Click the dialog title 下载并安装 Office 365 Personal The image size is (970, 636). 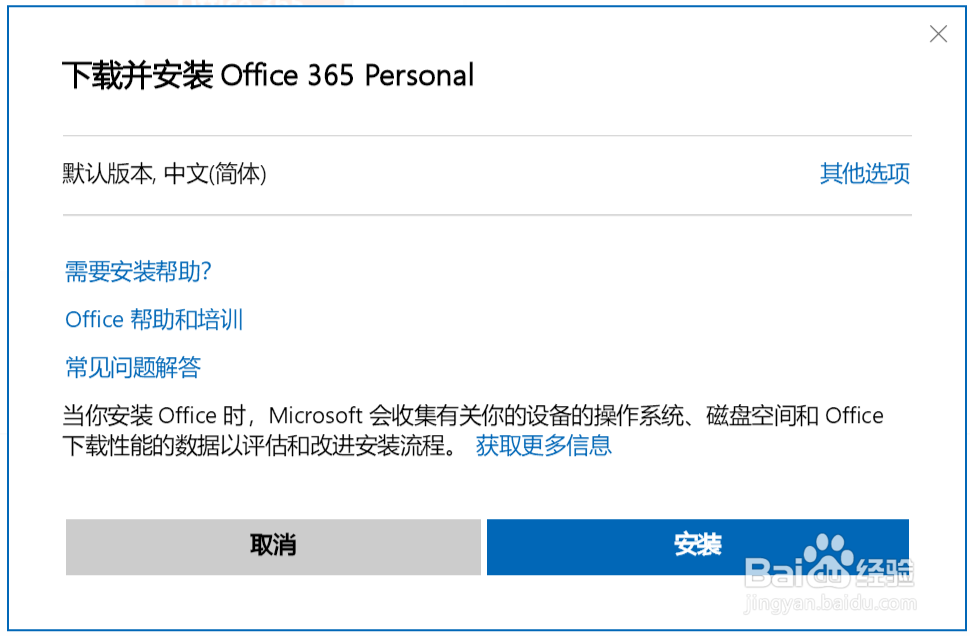click(268, 75)
